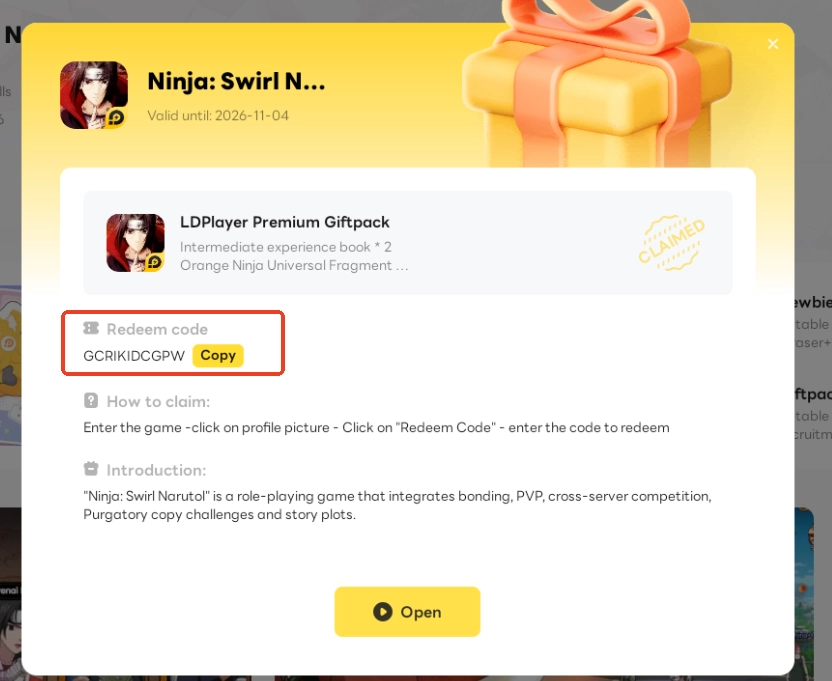Click the LDPlayer Premium Giftpack thumbnail
This screenshot has width=832, height=681.
coord(135,243)
